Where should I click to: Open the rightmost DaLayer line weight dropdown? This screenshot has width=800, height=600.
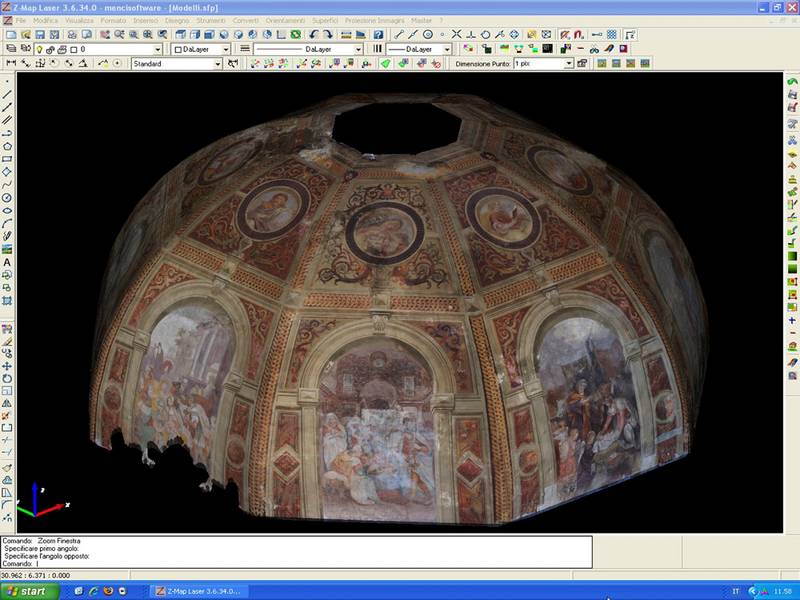pos(447,49)
